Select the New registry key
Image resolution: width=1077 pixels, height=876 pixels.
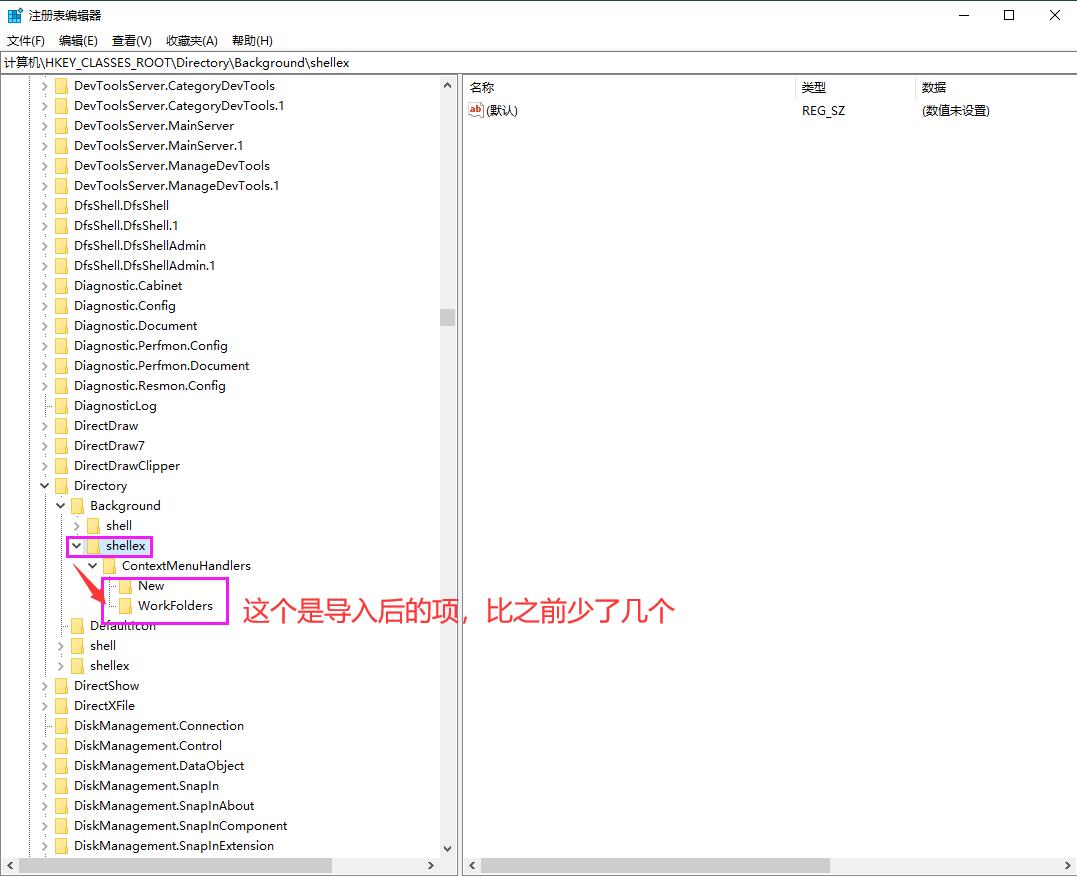[x=151, y=586]
